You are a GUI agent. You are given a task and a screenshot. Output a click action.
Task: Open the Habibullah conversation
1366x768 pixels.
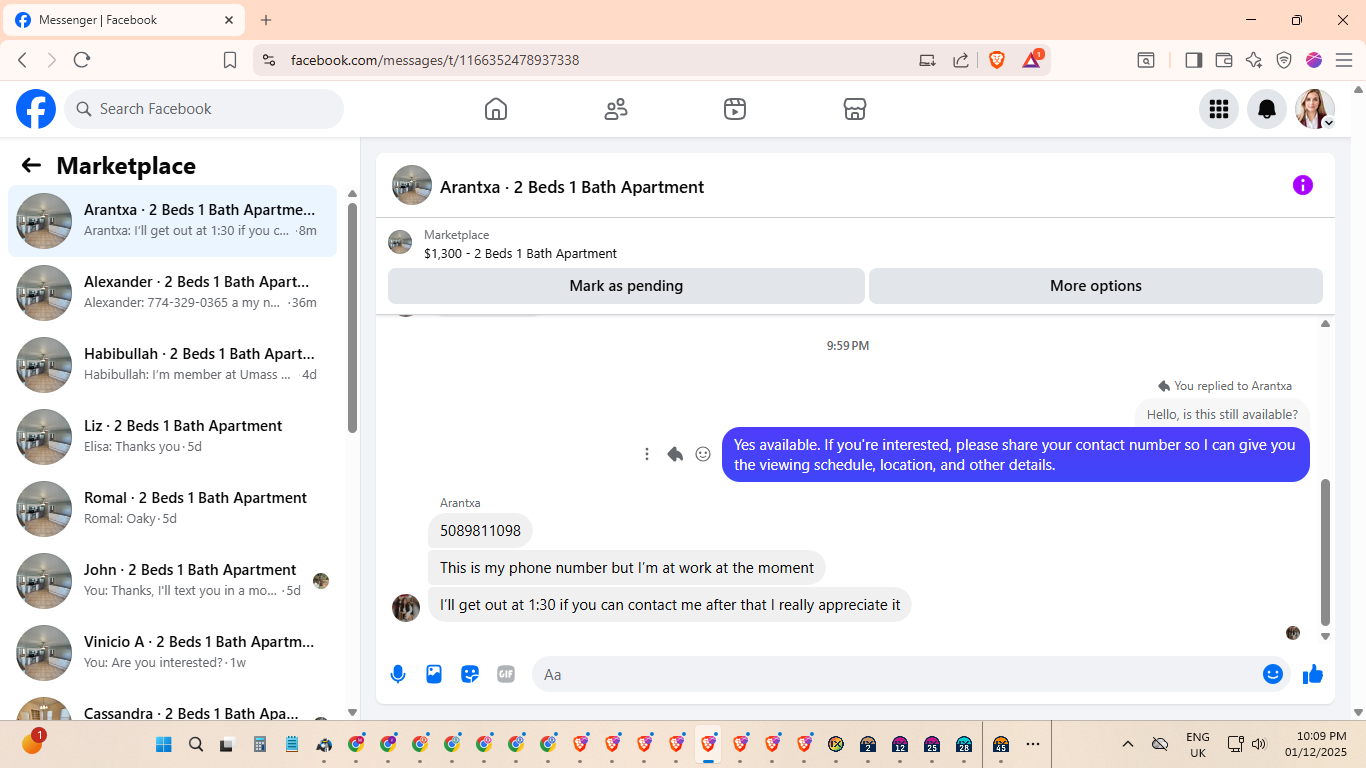click(172, 365)
